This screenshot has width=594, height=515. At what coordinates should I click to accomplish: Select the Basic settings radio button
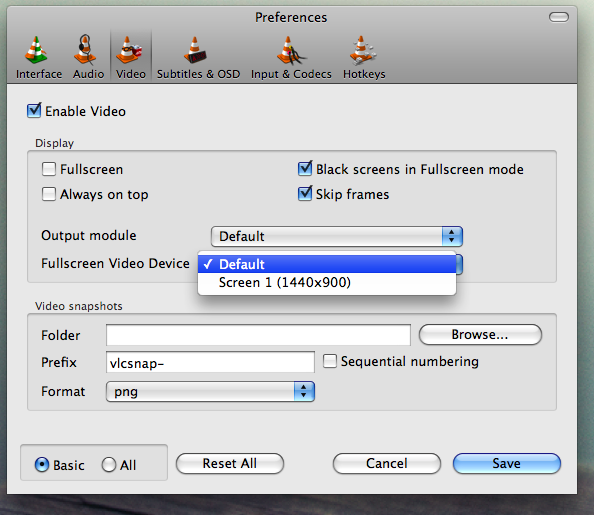[x=42, y=465]
